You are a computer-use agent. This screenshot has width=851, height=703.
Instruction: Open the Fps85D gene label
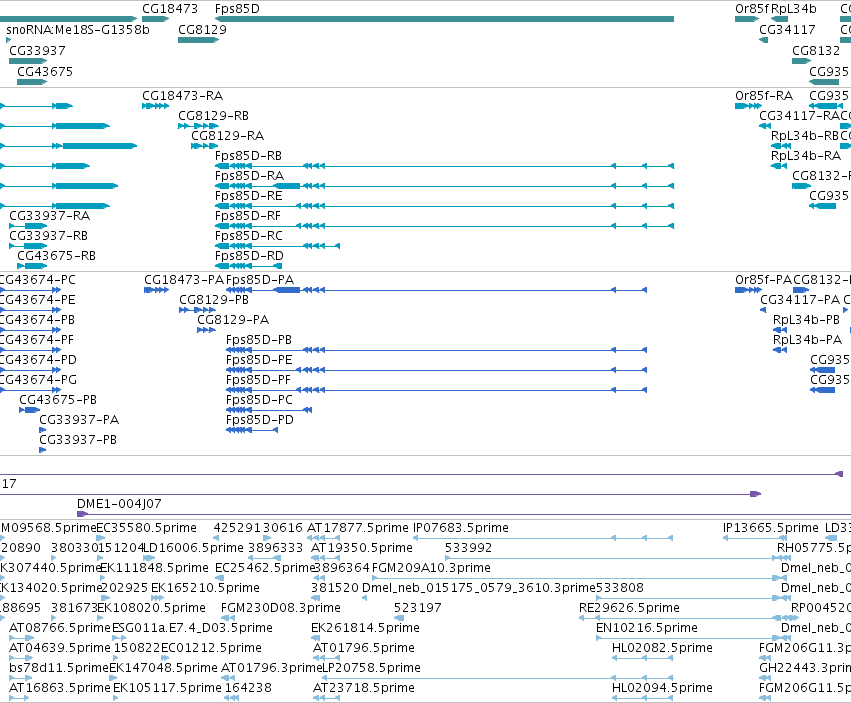237,9
